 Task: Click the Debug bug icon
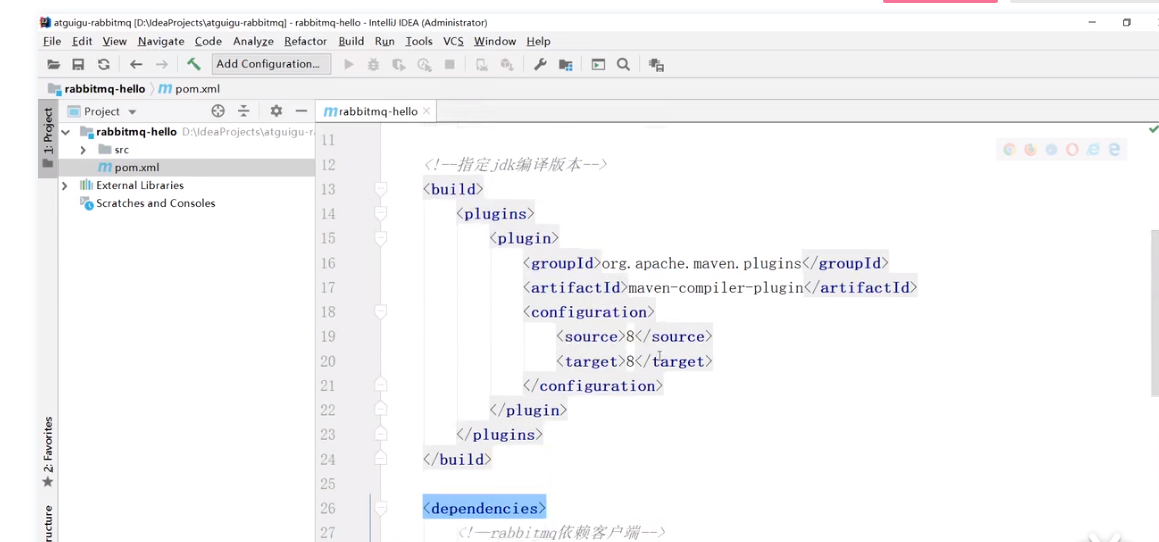click(x=374, y=64)
